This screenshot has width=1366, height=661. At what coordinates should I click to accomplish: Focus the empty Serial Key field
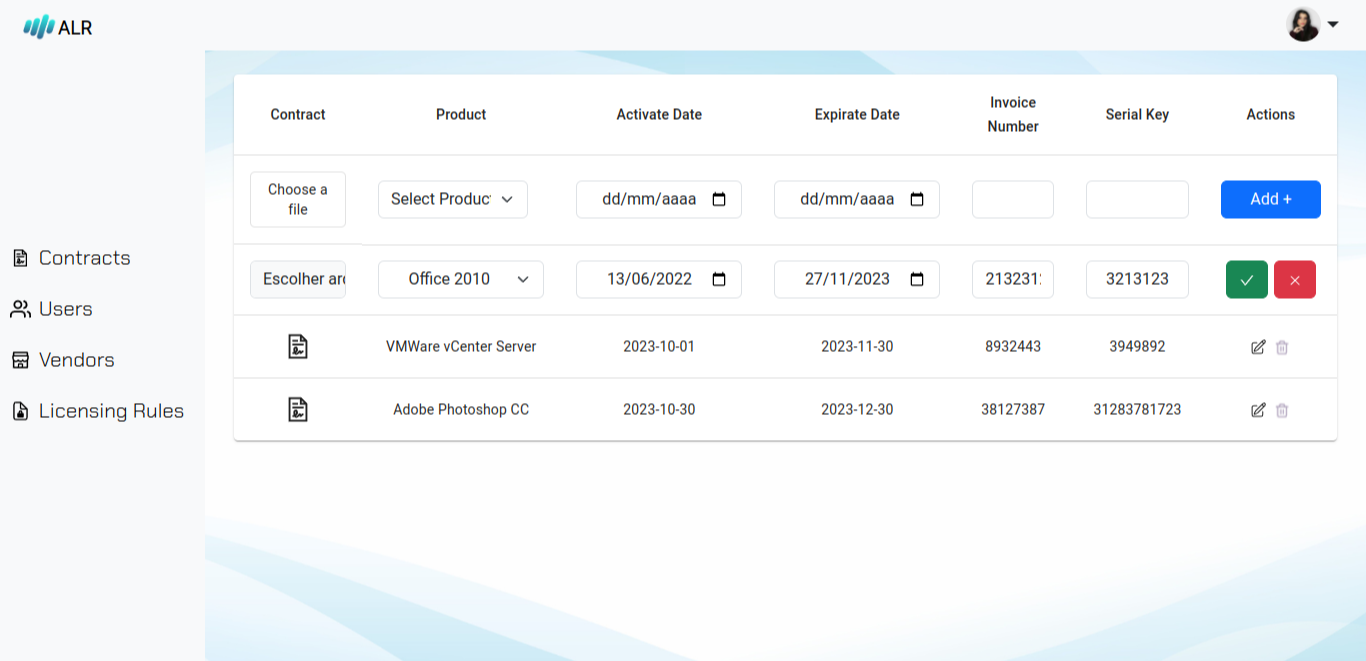[1137, 199]
